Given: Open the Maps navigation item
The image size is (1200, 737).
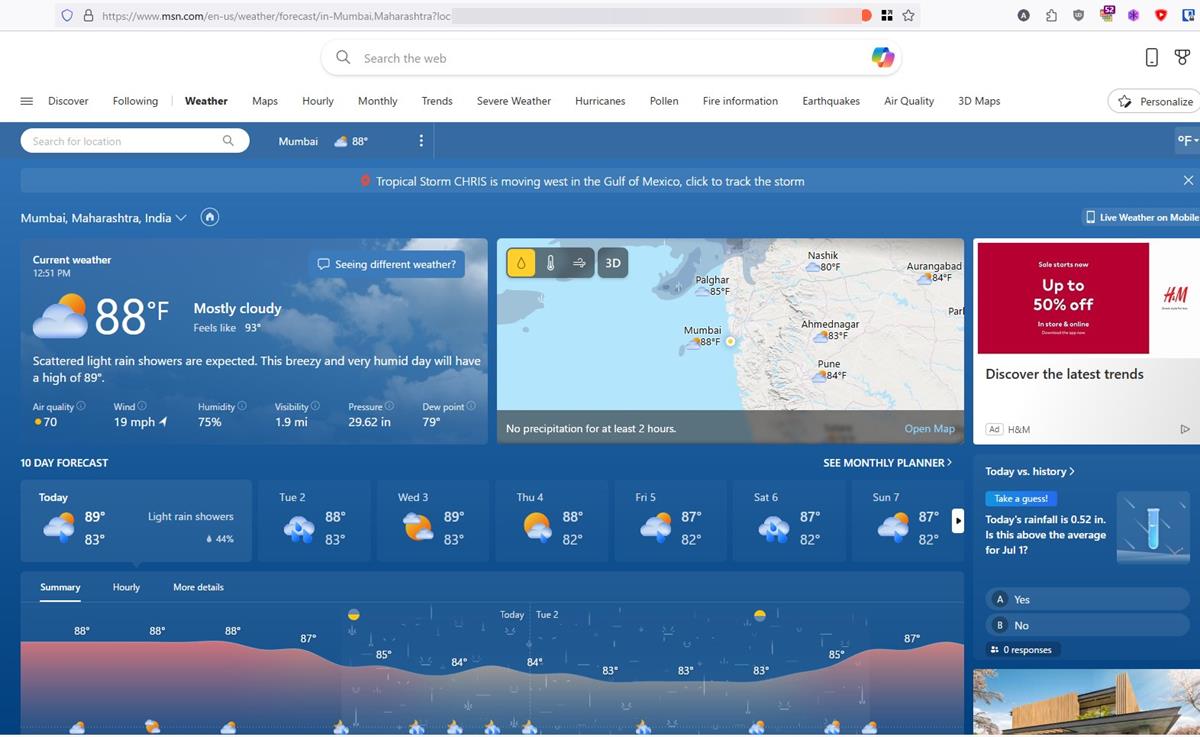Looking at the screenshot, I should 265,101.
